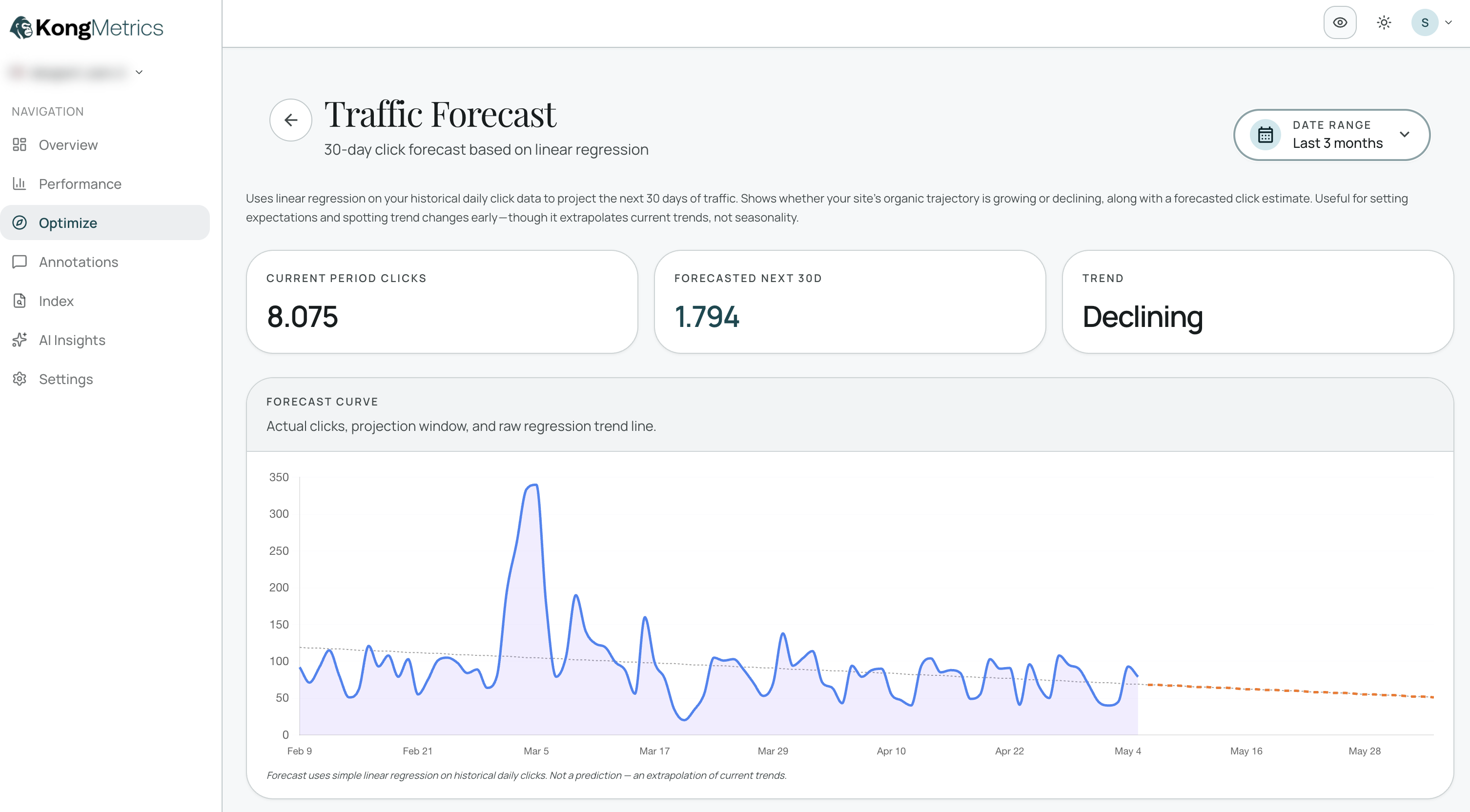Open the Settings navigation item
The width and height of the screenshot is (1470, 812).
(105, 379)
